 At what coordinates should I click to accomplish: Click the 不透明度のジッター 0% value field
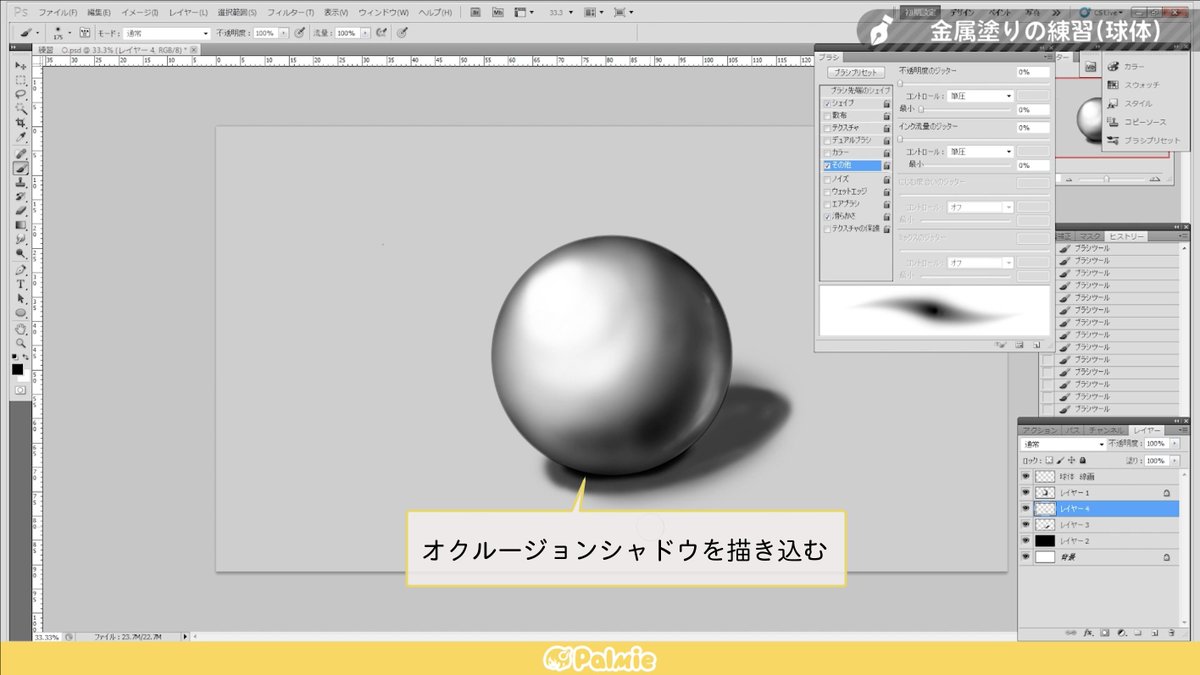(x=1032, y=72)
